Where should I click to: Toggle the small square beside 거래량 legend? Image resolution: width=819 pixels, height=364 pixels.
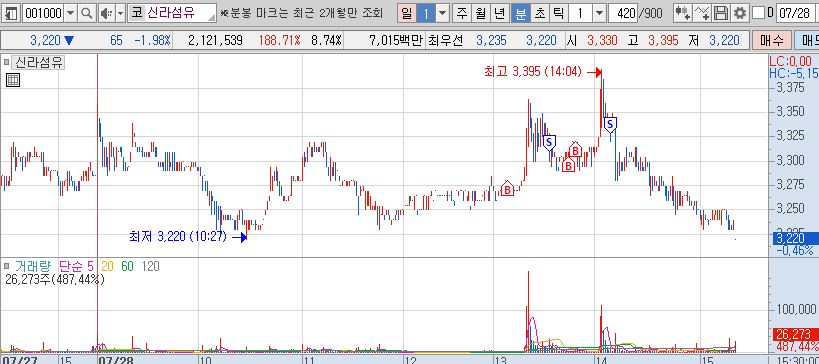(6, 266)
